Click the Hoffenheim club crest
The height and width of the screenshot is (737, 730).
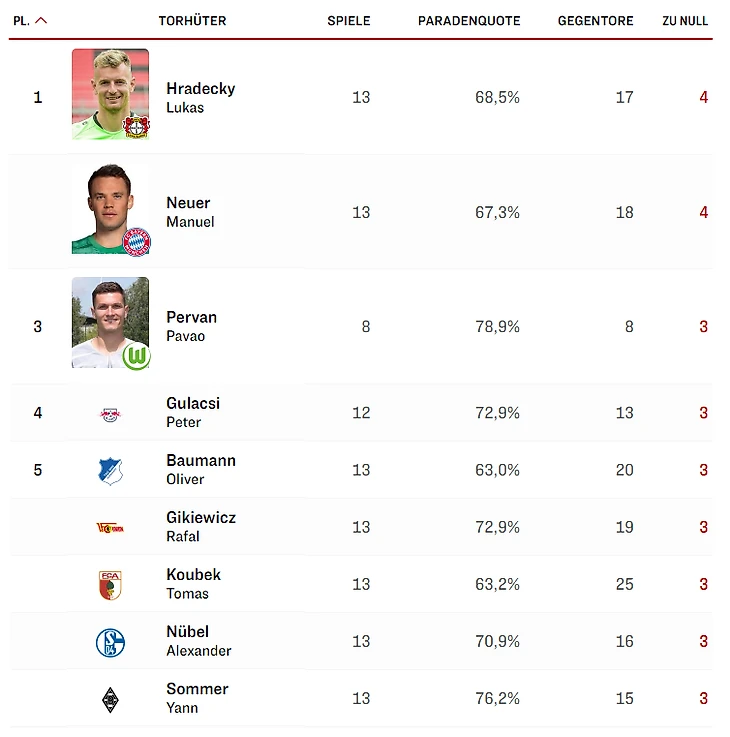110,471
